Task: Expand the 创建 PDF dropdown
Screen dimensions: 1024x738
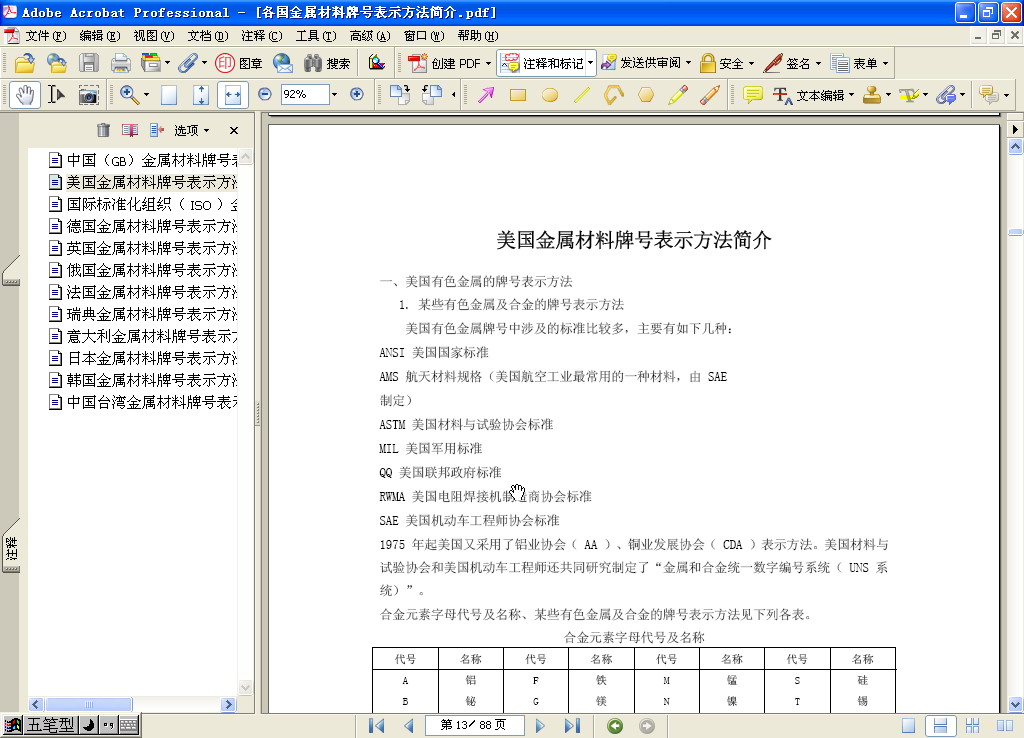Action: [x=488, y=63]
